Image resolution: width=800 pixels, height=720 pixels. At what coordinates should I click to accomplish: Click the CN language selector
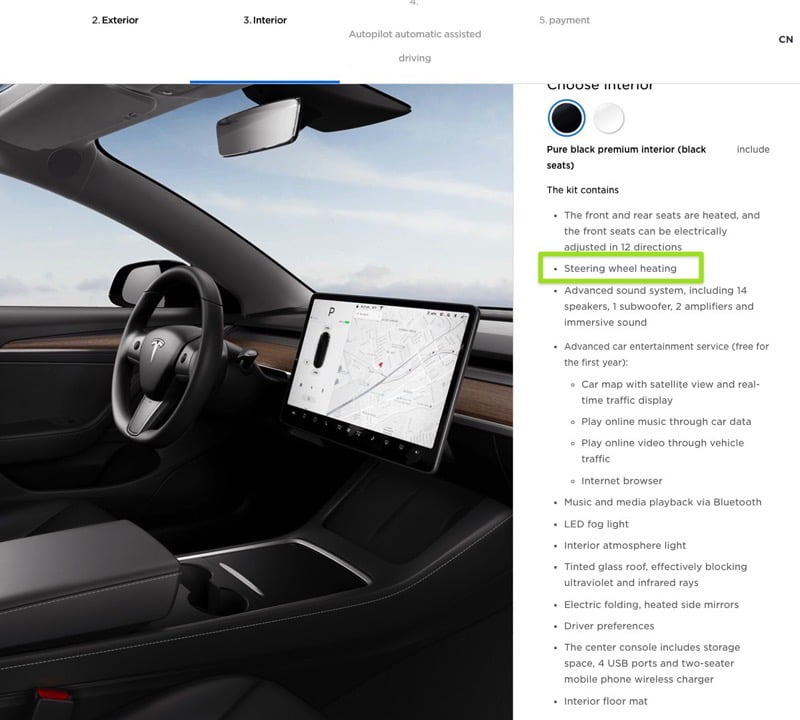pyautogui.click(x=786, y=39)
